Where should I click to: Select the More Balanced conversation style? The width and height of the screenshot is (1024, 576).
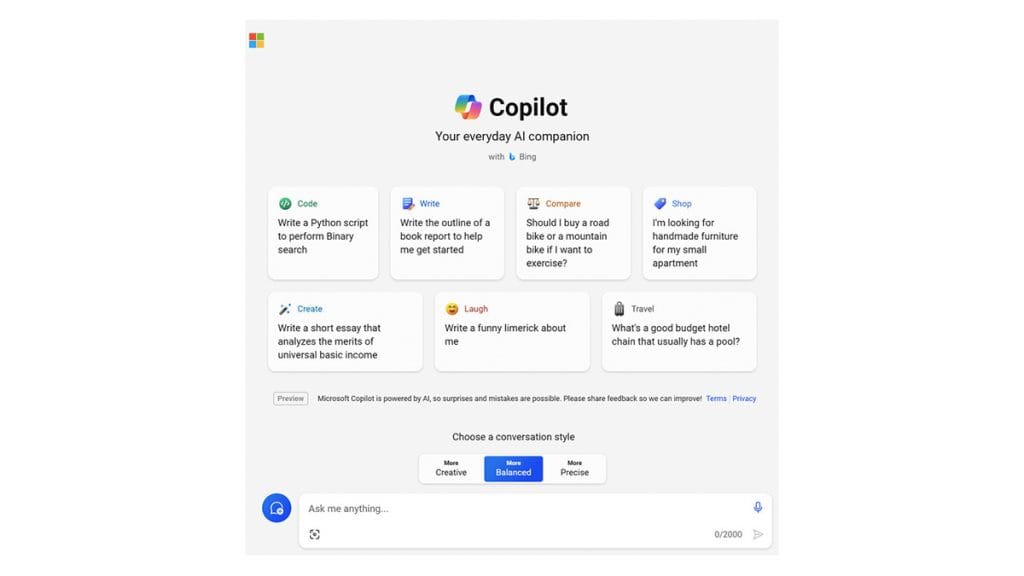[x=513, y=468]
